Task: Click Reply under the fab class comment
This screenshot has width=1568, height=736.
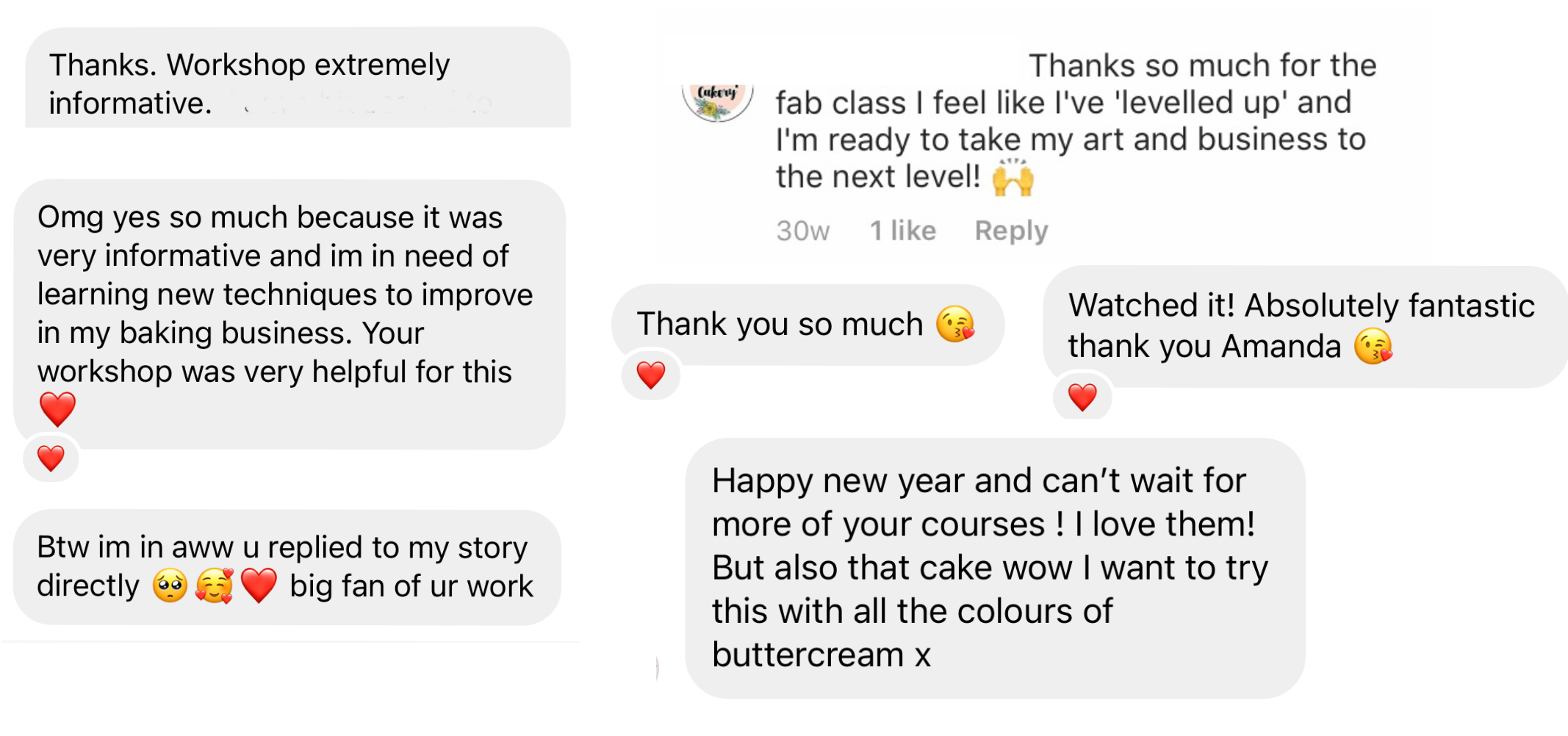Action: point(1011,231)
